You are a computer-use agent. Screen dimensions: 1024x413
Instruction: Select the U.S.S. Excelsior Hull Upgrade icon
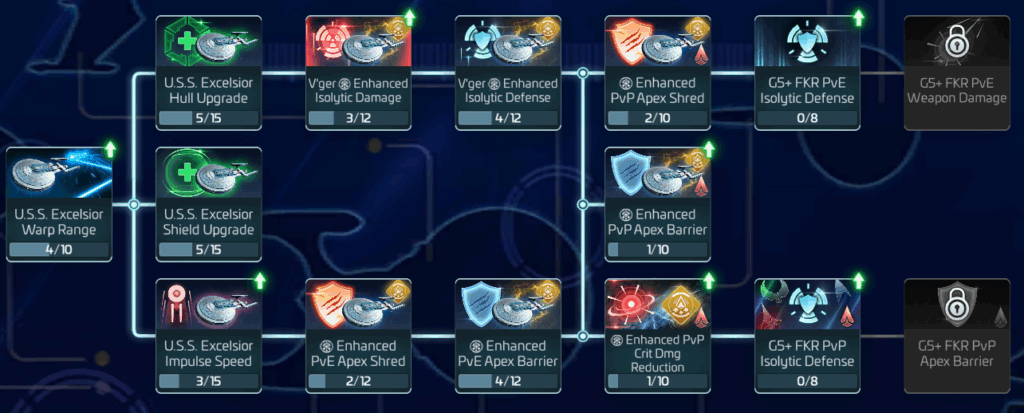(x=208, y=42)
